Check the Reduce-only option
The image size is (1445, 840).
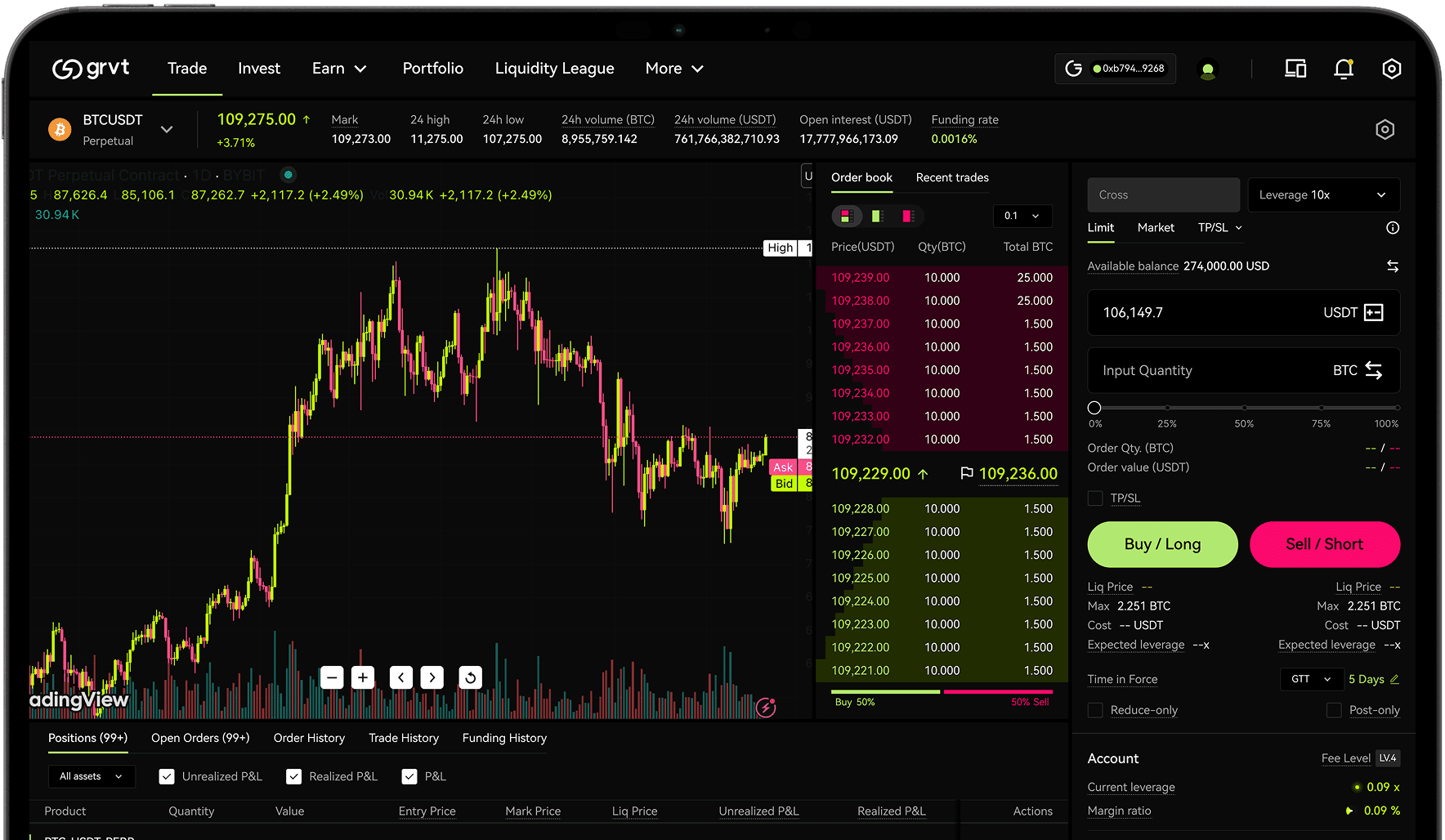[x=1095, y=710]
